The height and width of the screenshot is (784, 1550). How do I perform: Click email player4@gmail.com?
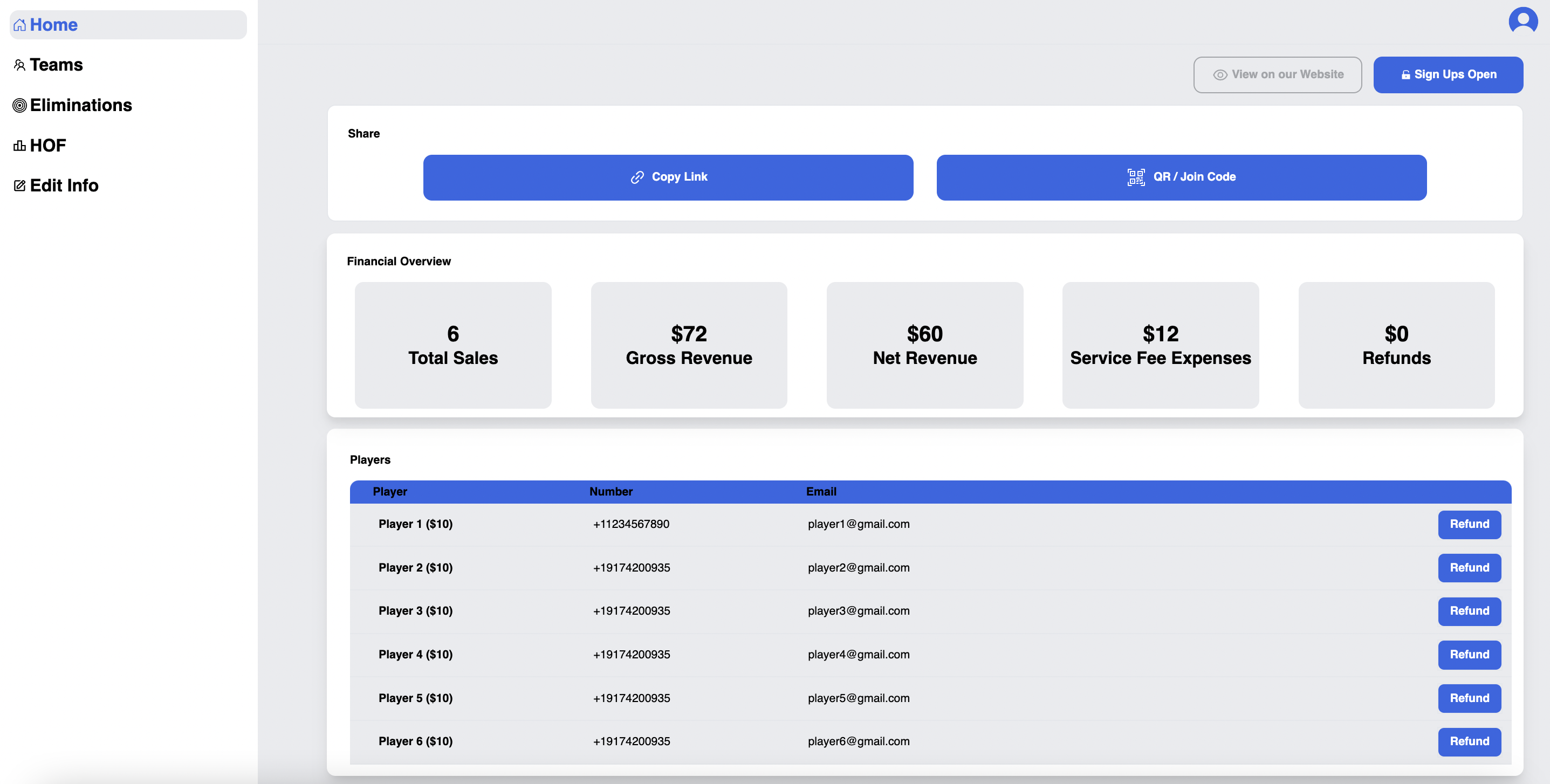[x=858, y=654]
